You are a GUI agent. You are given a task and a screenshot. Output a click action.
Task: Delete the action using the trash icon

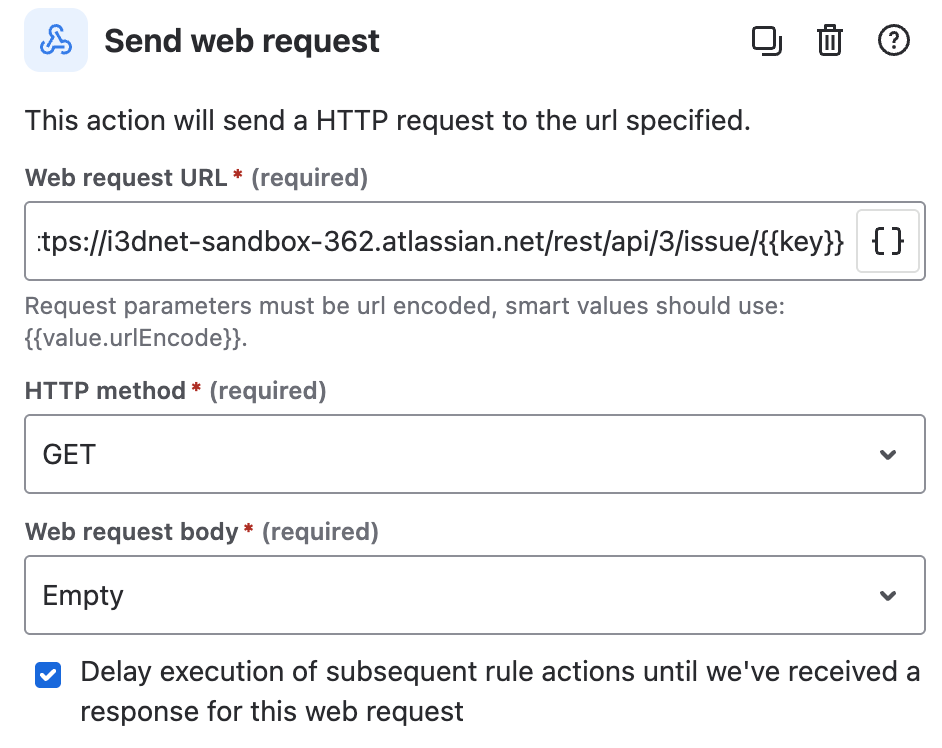point(830,41)
